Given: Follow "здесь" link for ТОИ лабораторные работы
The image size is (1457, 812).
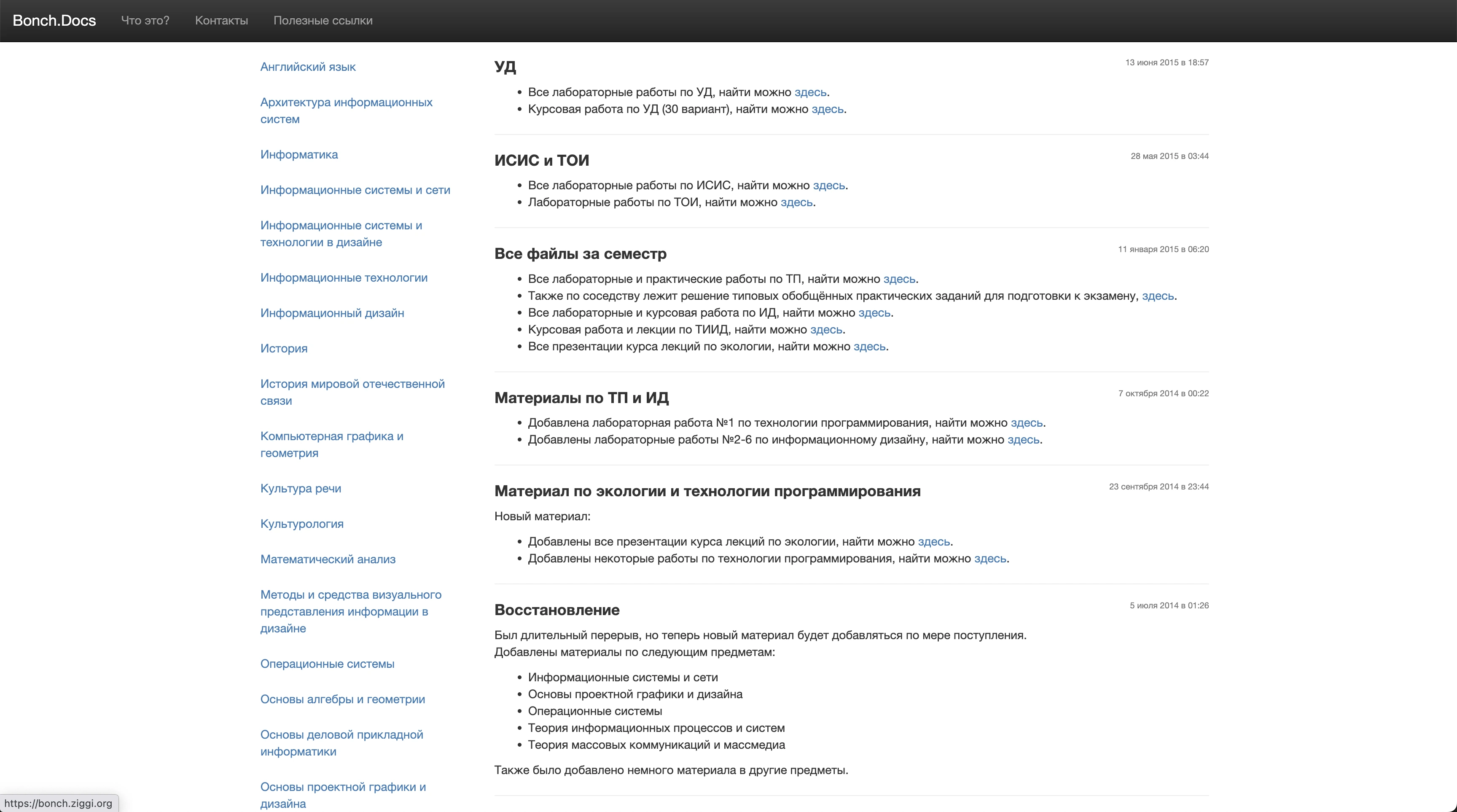Looking at the screenshot, I should [x=796, y=202].
